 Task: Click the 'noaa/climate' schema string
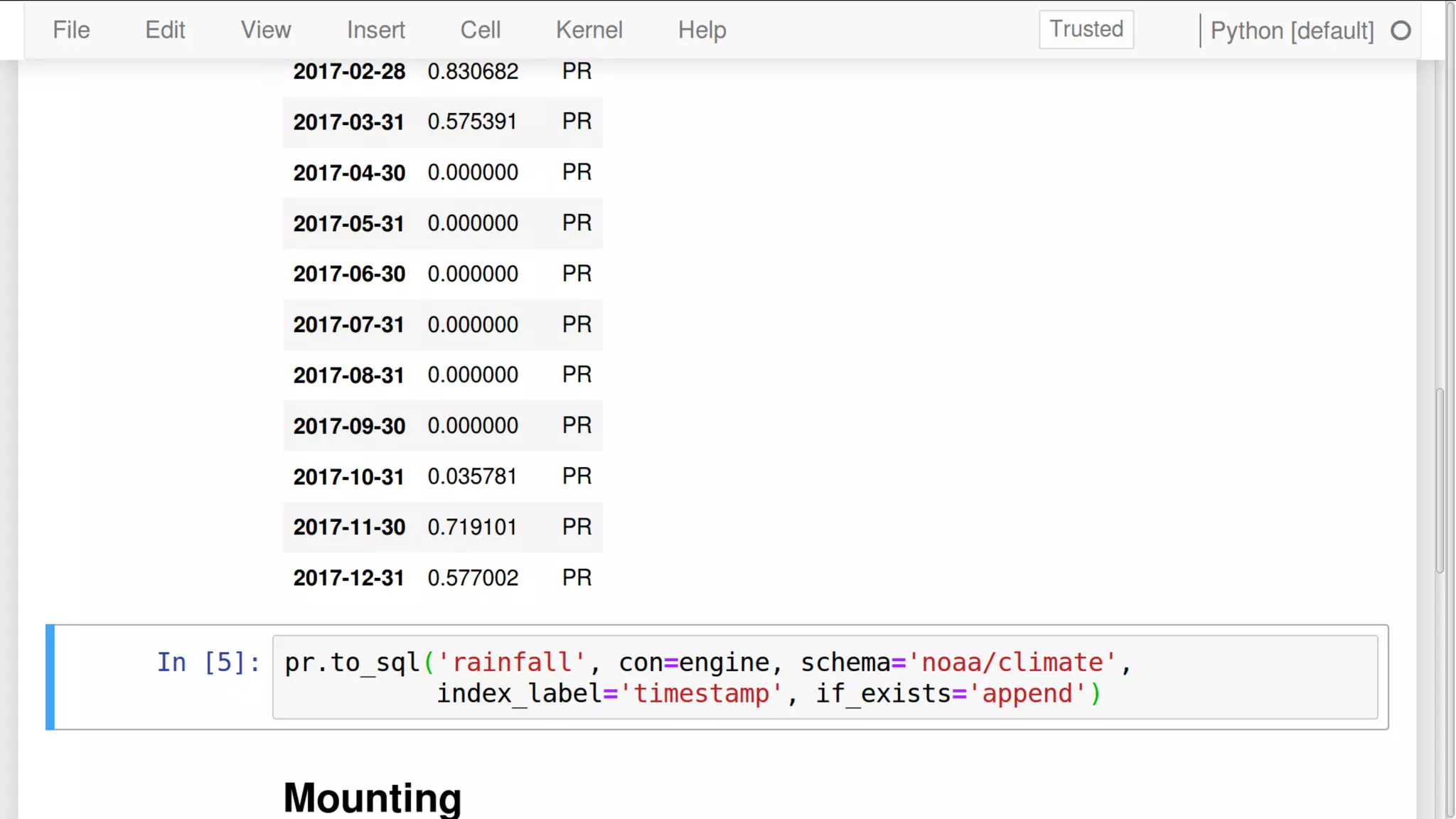tap(1011, 663)
